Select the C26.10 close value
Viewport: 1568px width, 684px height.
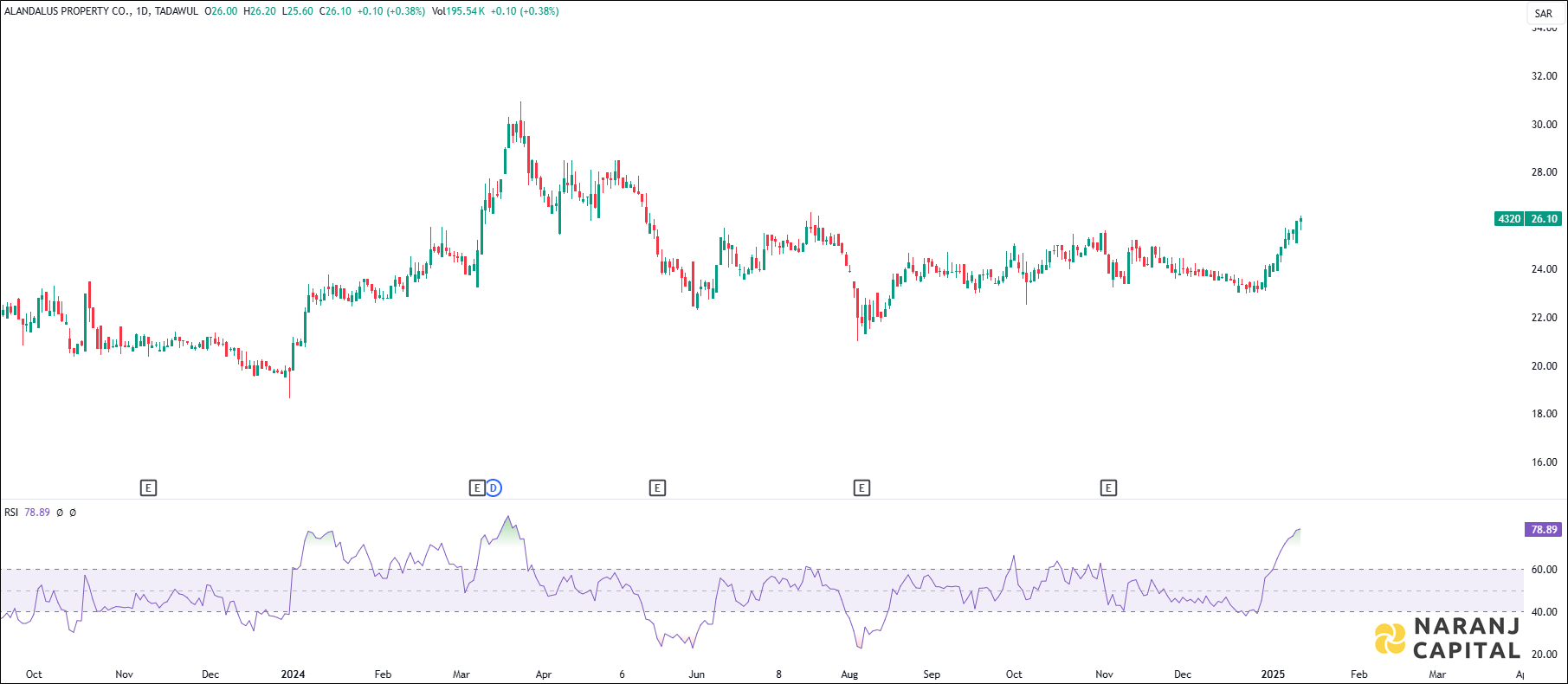335,11
